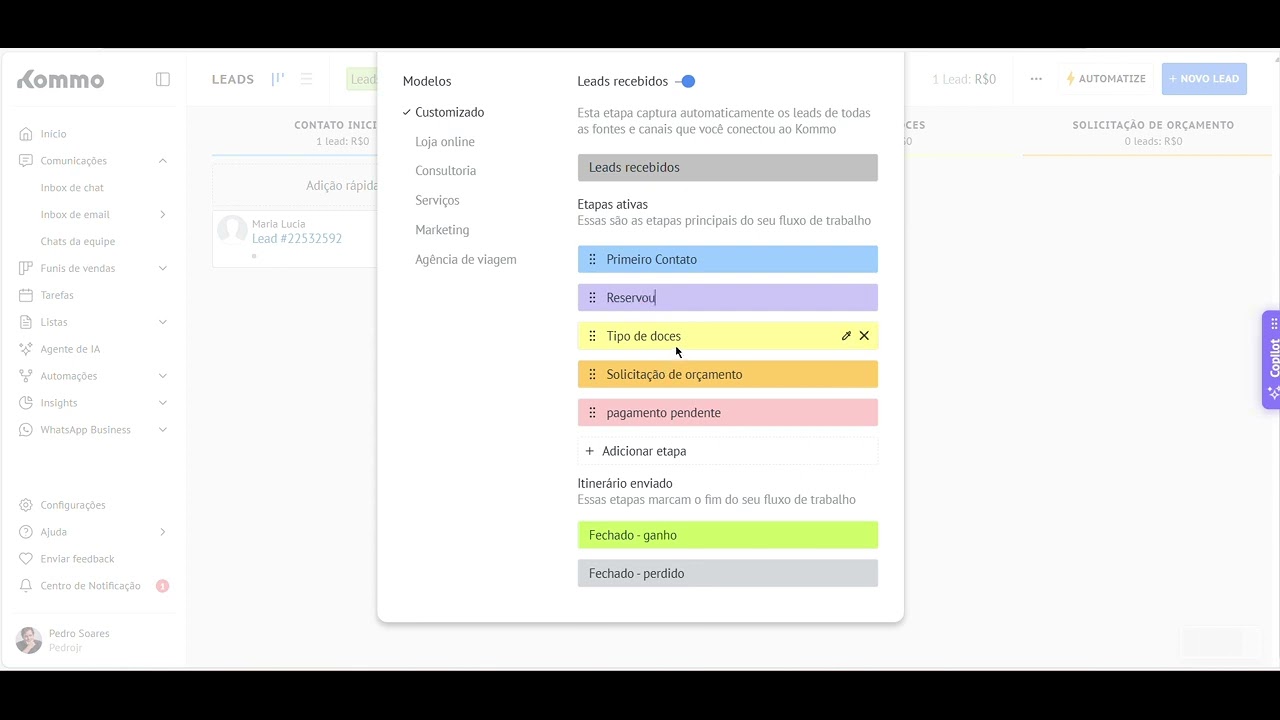
Task: Click Pedro Soares profile avatar
Action: click(x=29, y=640)
